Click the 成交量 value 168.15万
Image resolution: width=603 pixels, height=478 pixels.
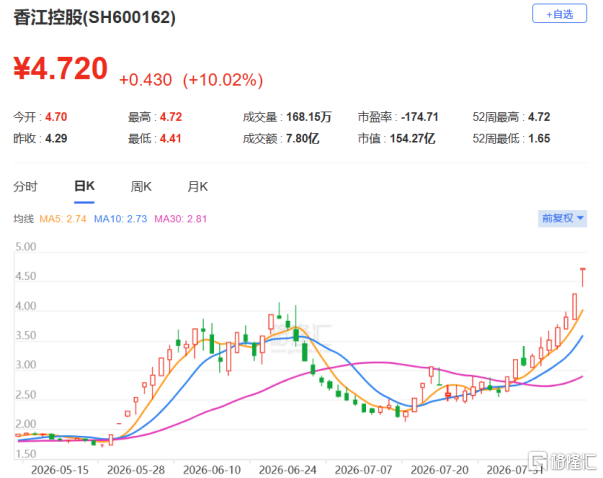click(309, 117)
